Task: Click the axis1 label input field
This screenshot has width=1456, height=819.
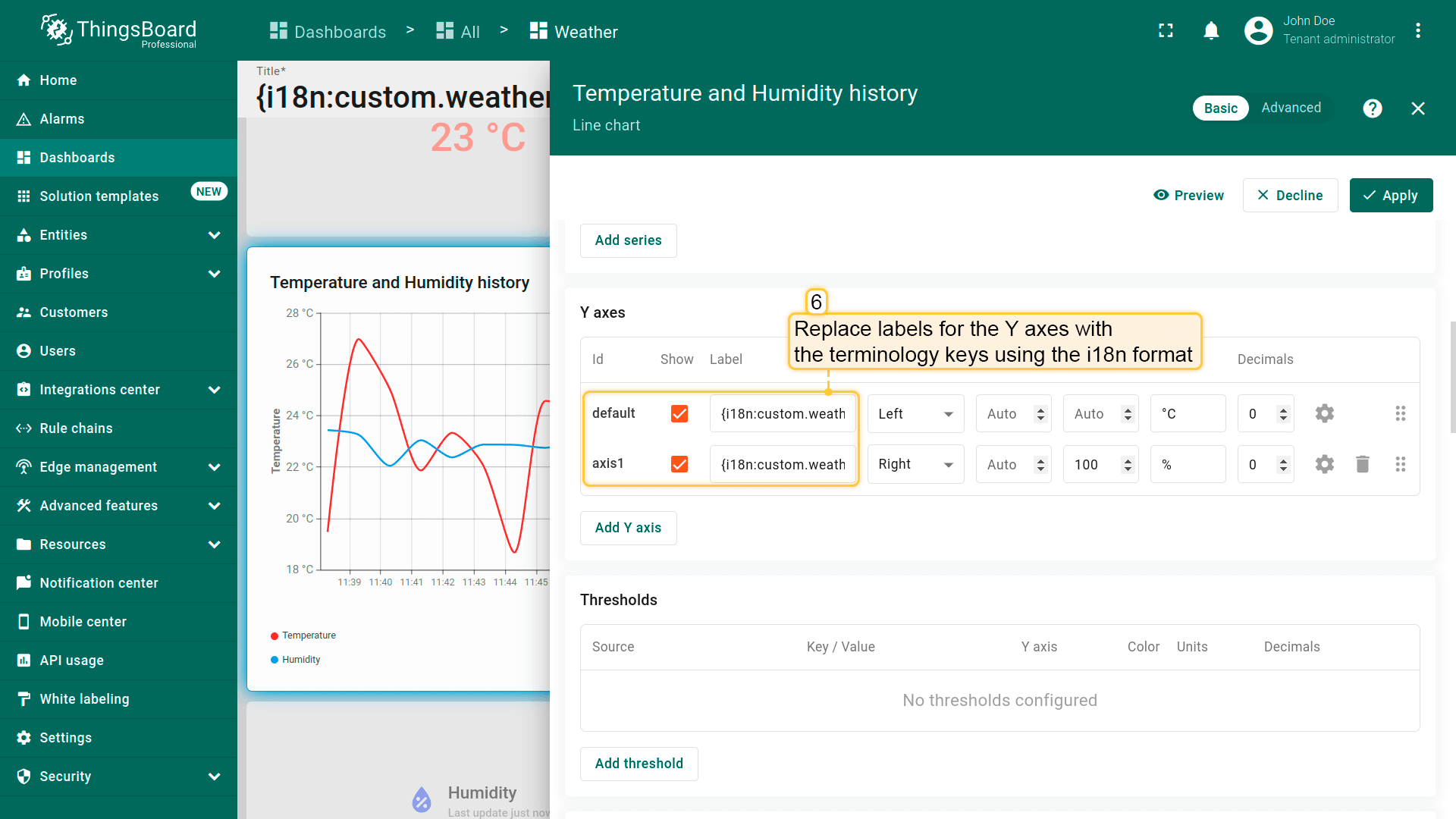Action: 783,464
